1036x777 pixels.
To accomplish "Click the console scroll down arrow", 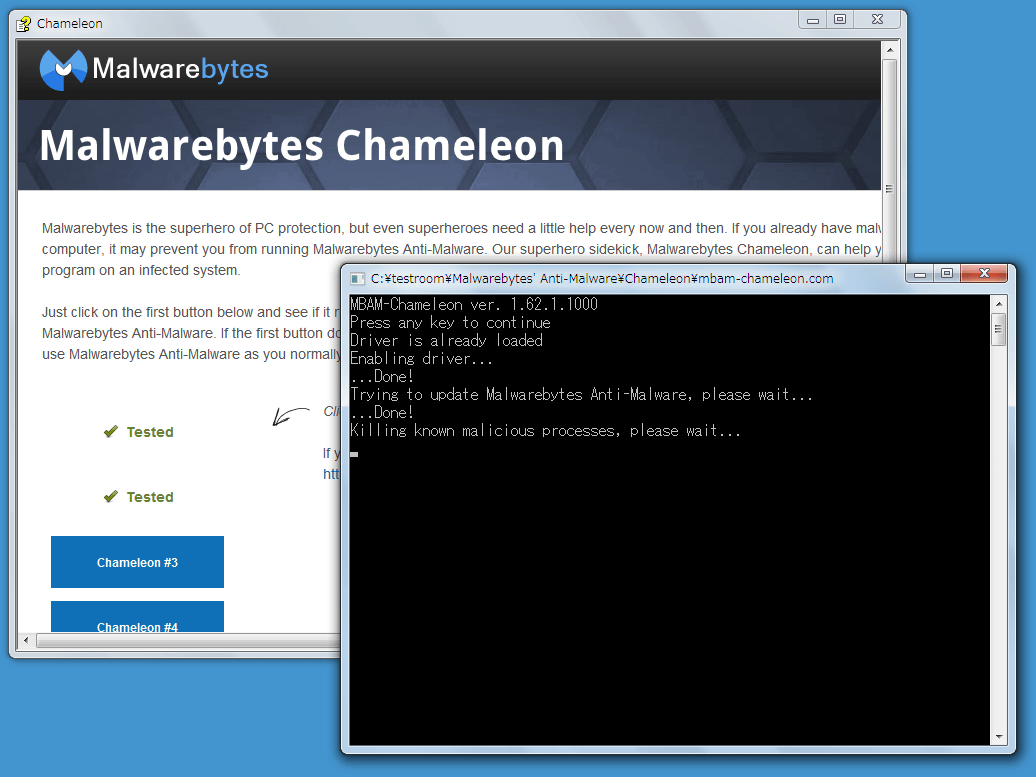I will 999,737.
